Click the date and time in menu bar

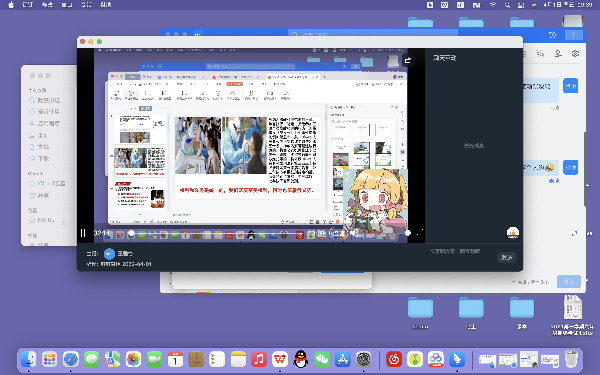point(568,5)
